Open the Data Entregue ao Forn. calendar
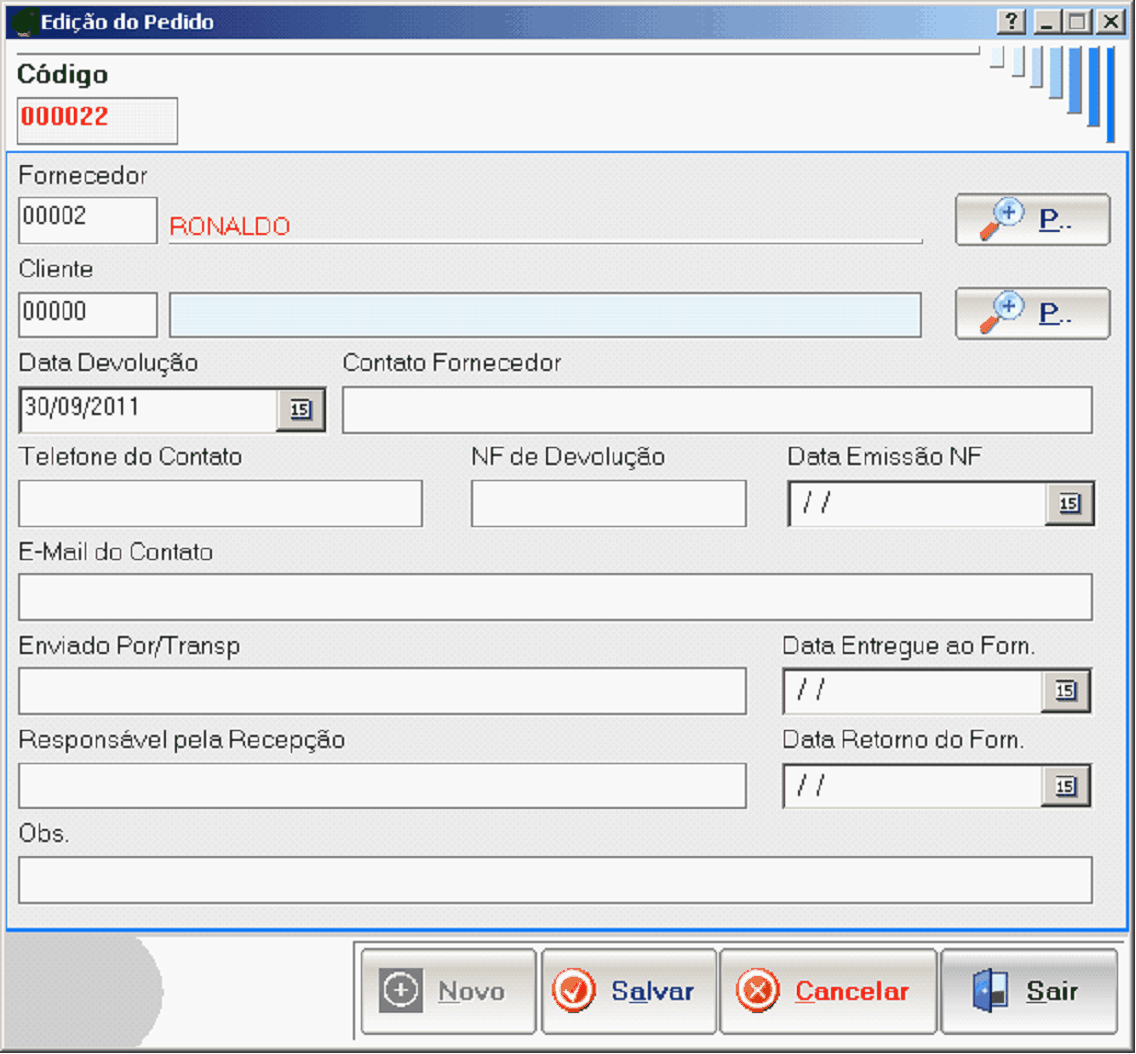 tap(1066, 691)
